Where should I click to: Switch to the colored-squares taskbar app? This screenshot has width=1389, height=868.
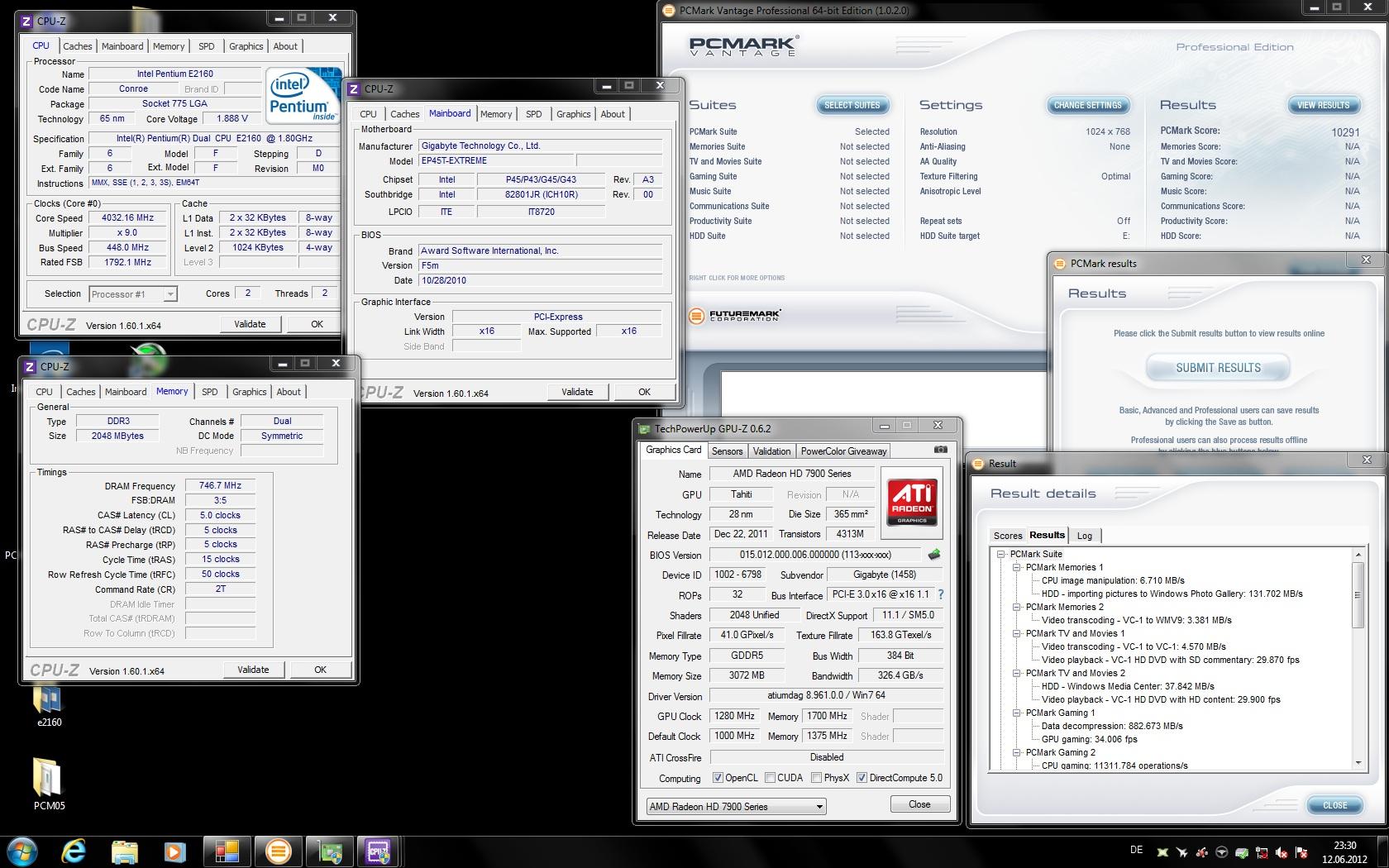227,851
